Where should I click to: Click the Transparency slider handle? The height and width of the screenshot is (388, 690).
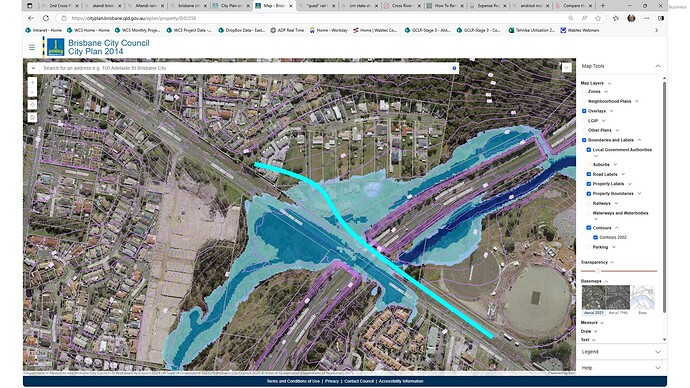598,271
